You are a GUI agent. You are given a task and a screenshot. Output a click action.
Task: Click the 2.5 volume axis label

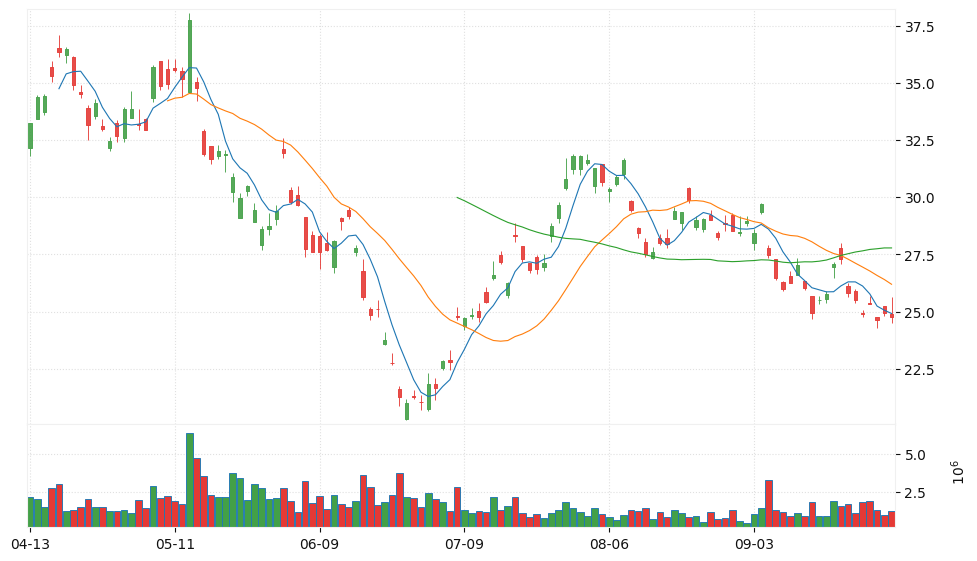[915, 493]
